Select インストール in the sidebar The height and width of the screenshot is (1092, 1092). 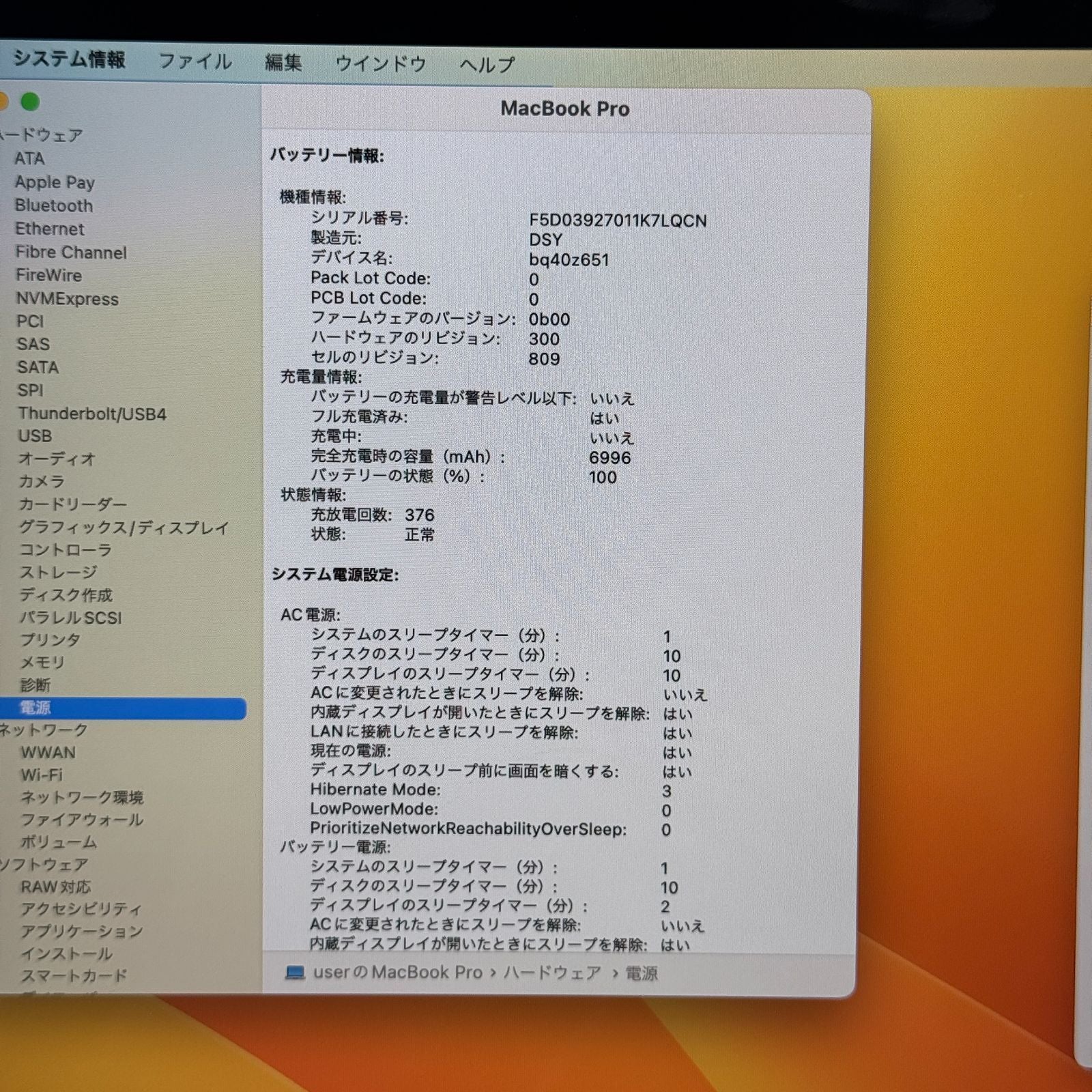[x=67, y=953]
